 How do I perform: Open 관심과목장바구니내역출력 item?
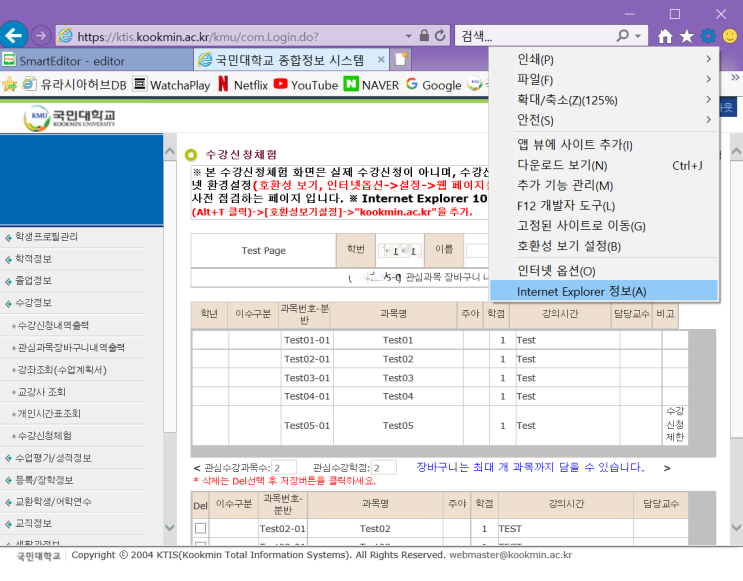click(71, 347)
